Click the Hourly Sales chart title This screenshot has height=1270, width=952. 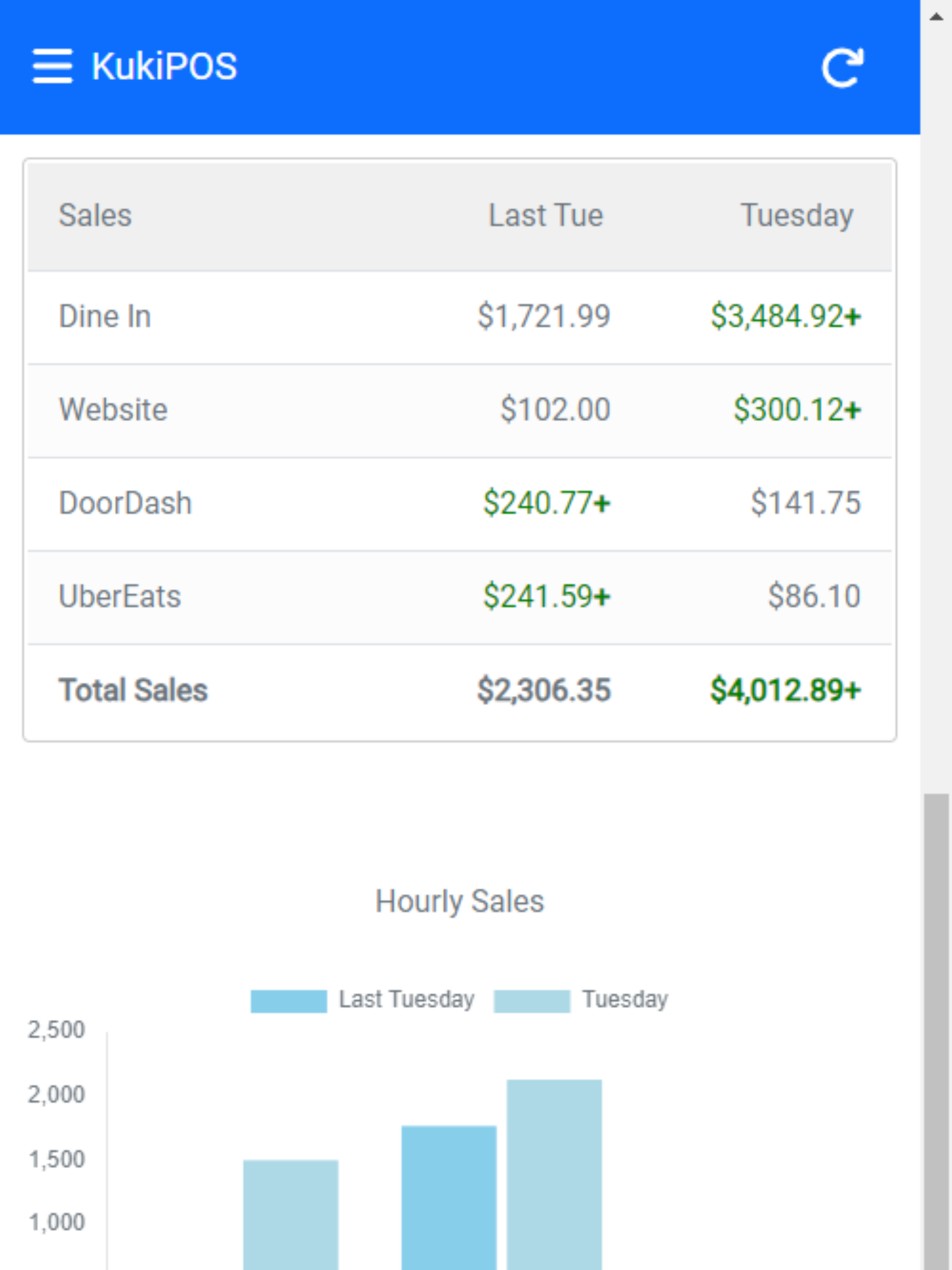point(459,901)
